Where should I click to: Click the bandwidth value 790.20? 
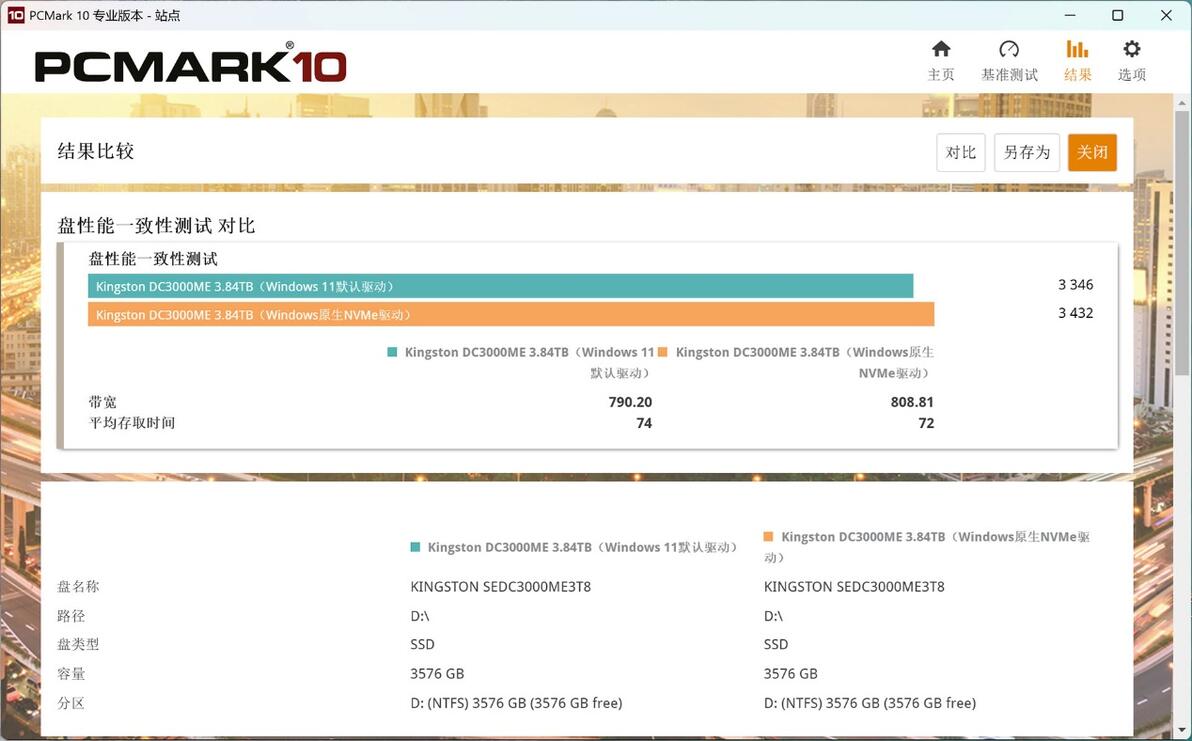coord(630,402)
